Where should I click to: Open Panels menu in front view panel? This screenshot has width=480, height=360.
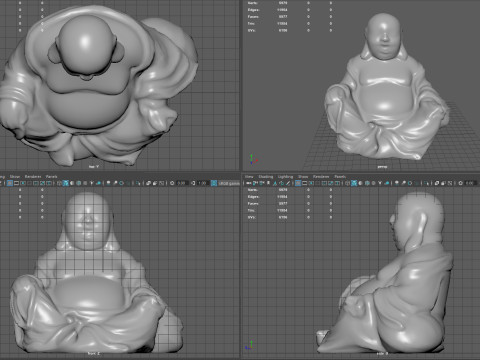52,177
